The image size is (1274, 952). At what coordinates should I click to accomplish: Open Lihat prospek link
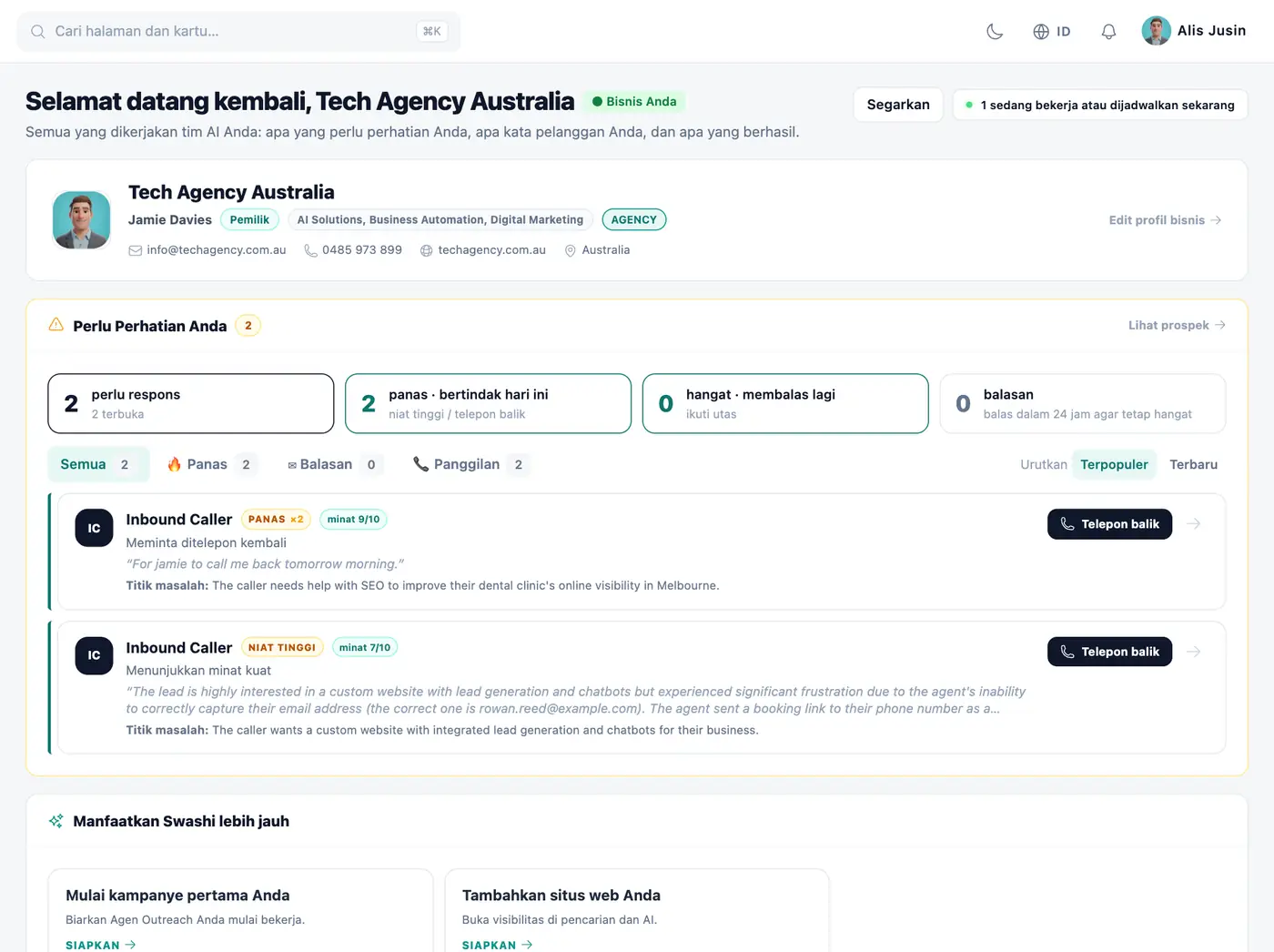[x=1177, y=325]
